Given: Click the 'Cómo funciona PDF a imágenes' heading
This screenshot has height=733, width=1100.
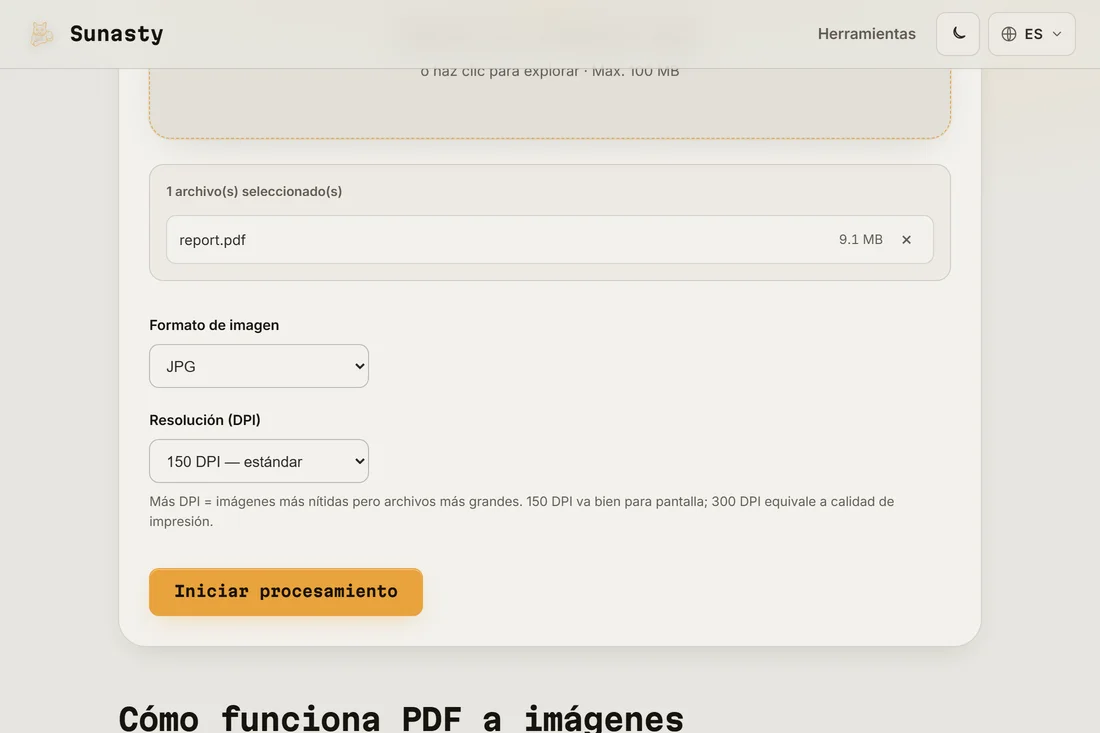Looking at the screenshot, I should (401, 718).
